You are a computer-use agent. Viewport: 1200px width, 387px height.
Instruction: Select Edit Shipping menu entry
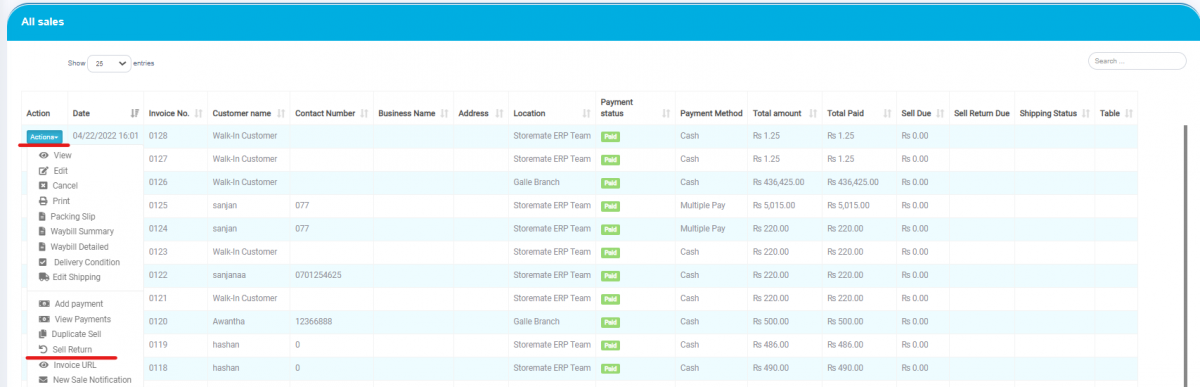(77, 277)
